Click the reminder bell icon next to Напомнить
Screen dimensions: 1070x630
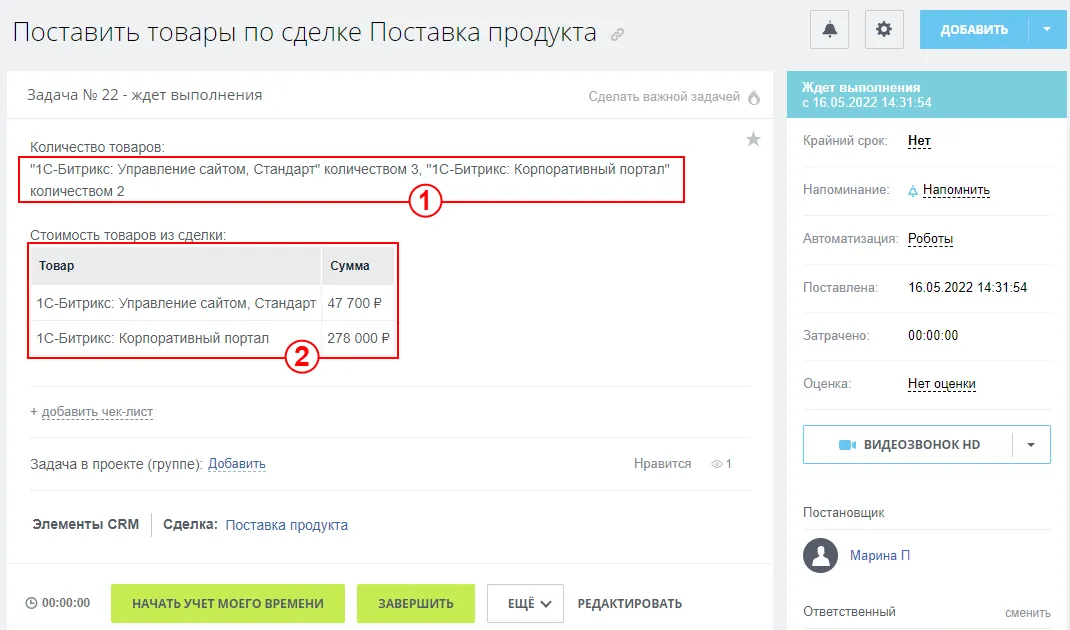912,191
